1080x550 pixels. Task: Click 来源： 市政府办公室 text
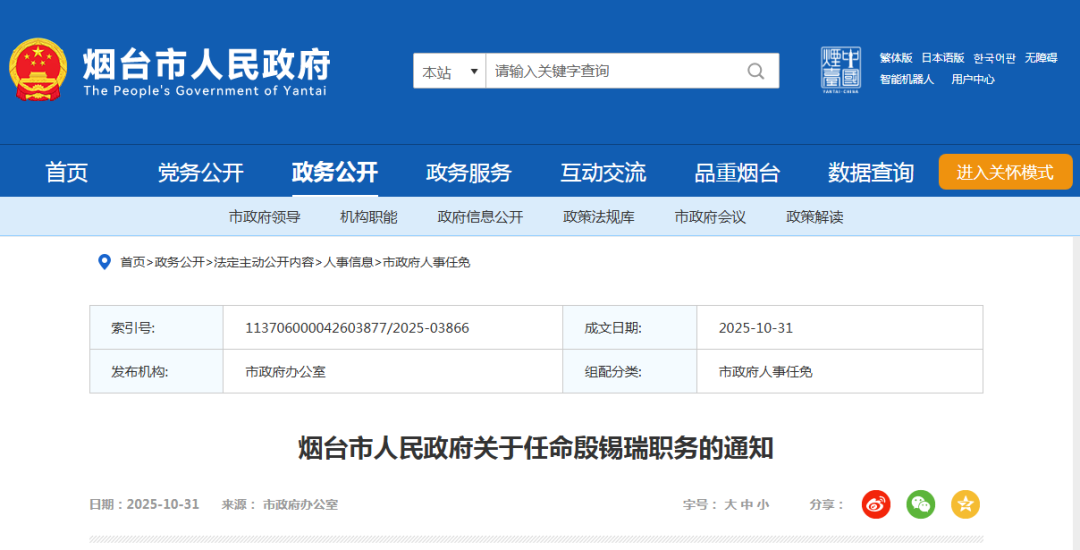pyautogui.click(x=280, y=505)
